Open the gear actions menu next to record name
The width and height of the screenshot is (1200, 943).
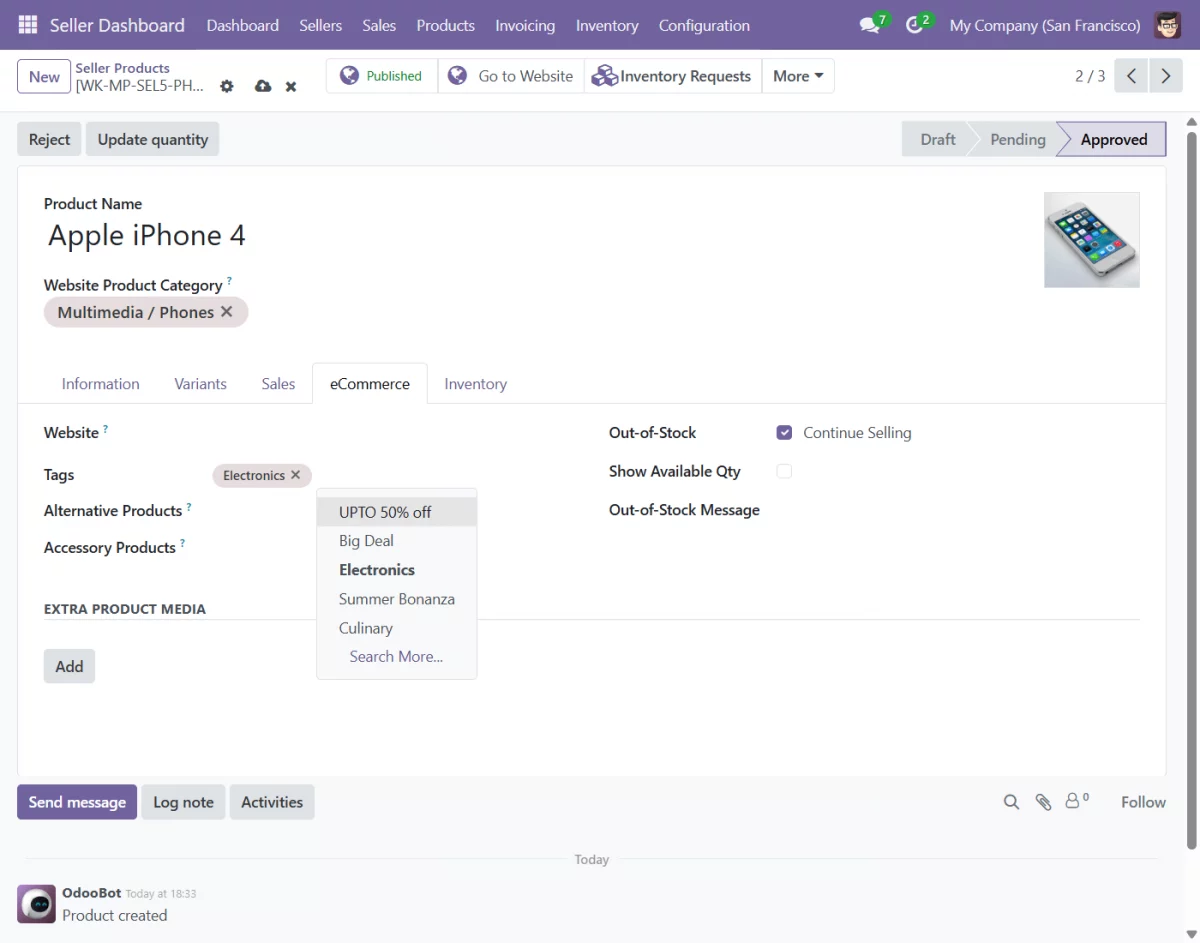(227, 86)
